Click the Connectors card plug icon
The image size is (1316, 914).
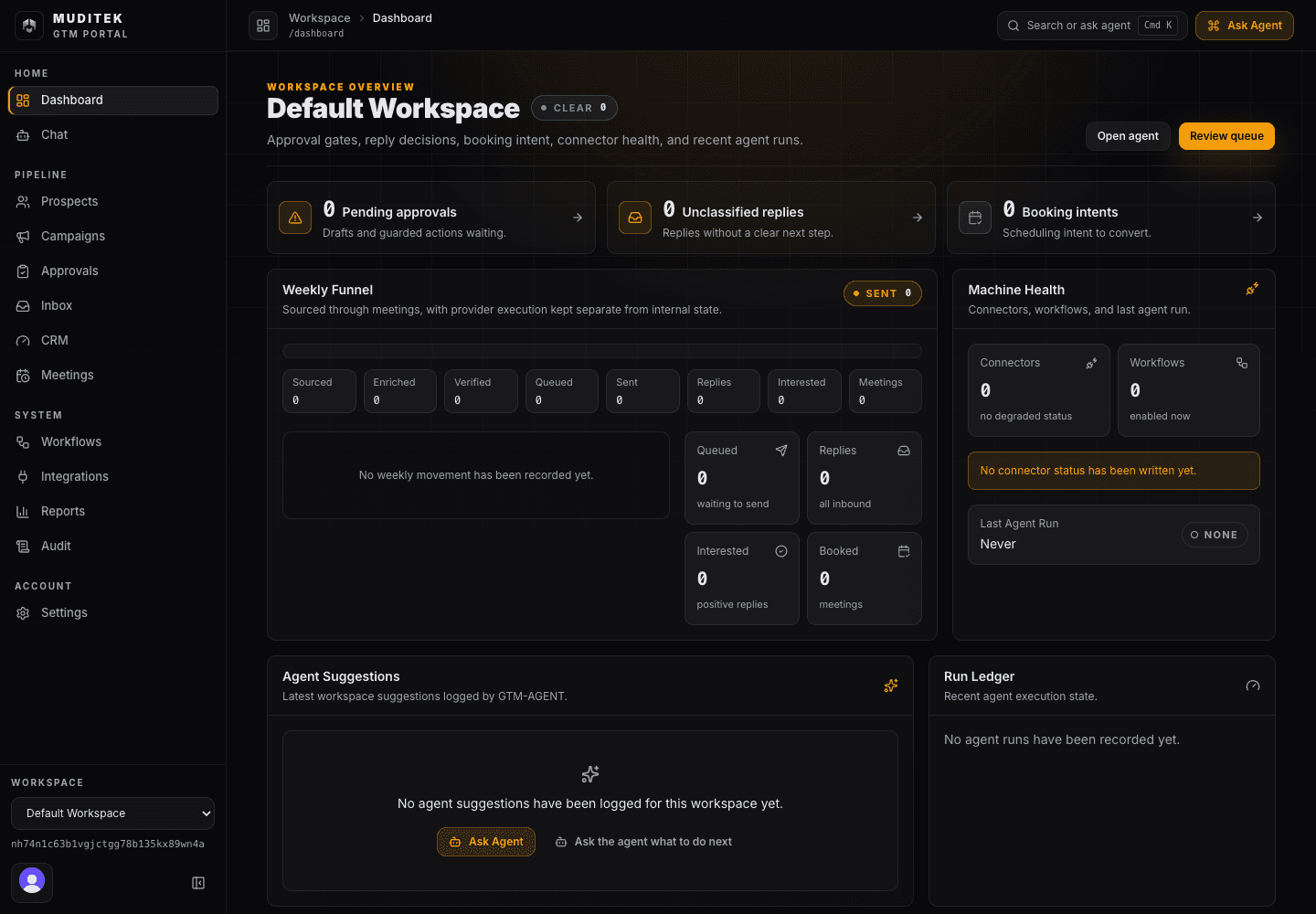click(1091, 363)
